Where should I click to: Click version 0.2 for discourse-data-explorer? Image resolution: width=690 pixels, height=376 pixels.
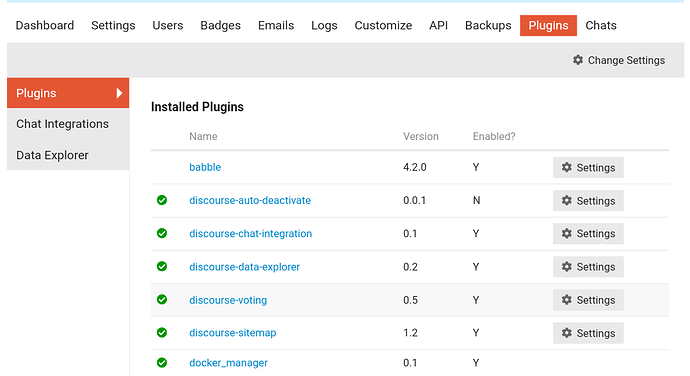(411, 267)
